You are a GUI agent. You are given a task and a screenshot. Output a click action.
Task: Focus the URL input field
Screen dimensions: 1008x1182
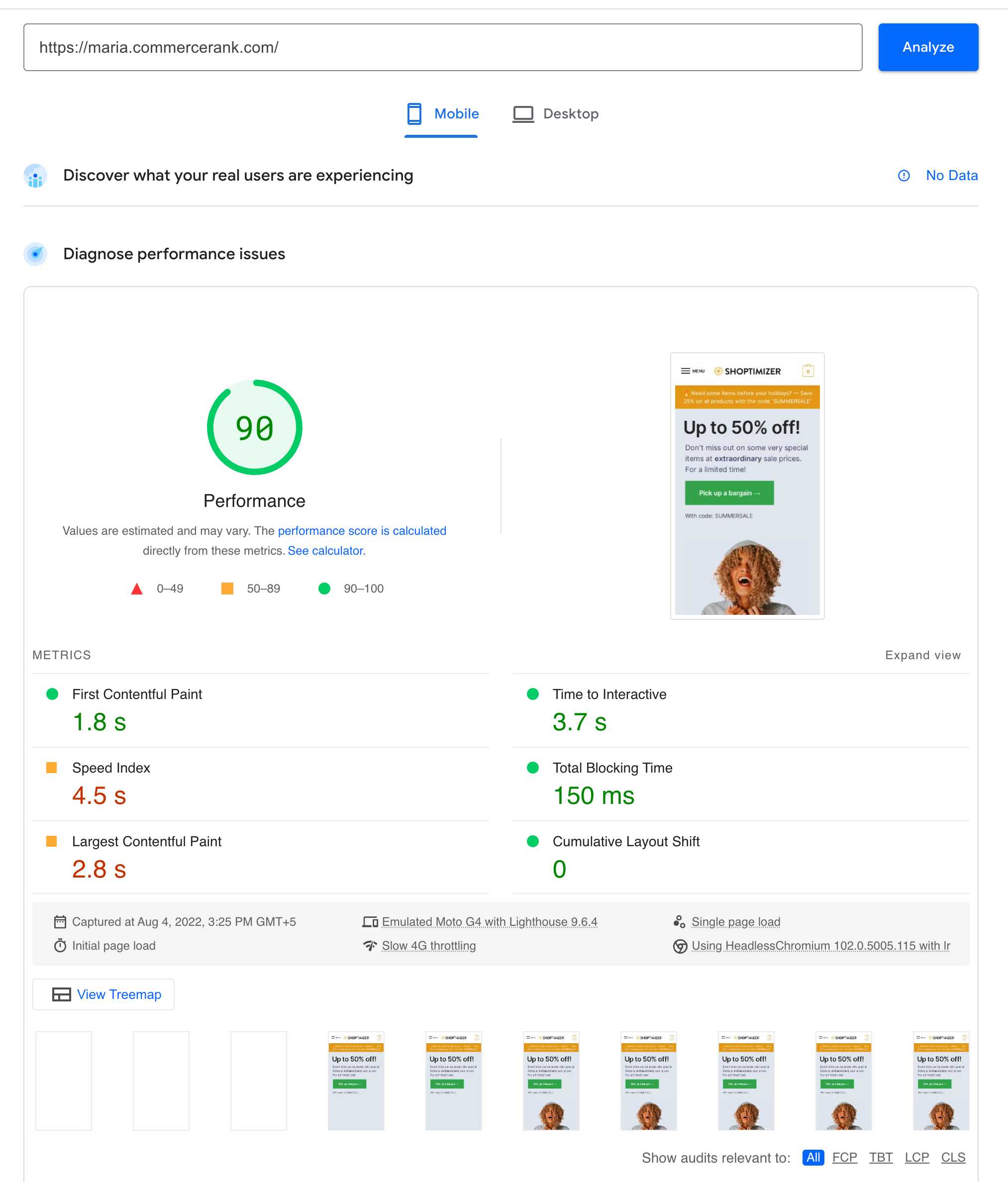click(x=443, y=47)
